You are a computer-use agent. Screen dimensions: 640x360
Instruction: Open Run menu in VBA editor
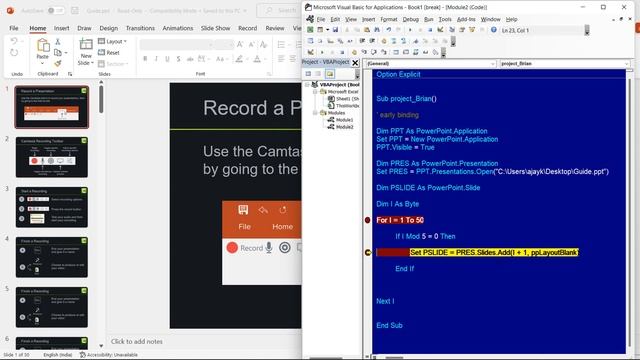click(x=429, y=19)
